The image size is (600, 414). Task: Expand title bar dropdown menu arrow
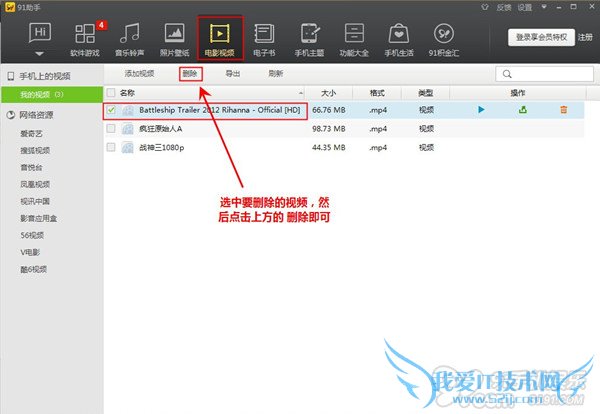pyautogui.click(x=544, y=7)
